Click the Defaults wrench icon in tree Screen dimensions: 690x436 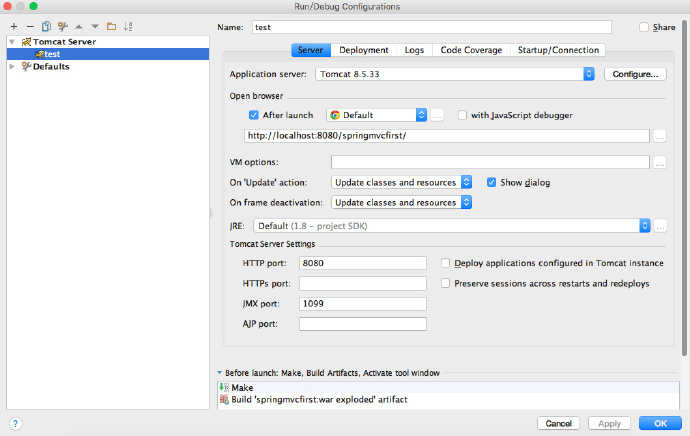coord(26,66)
